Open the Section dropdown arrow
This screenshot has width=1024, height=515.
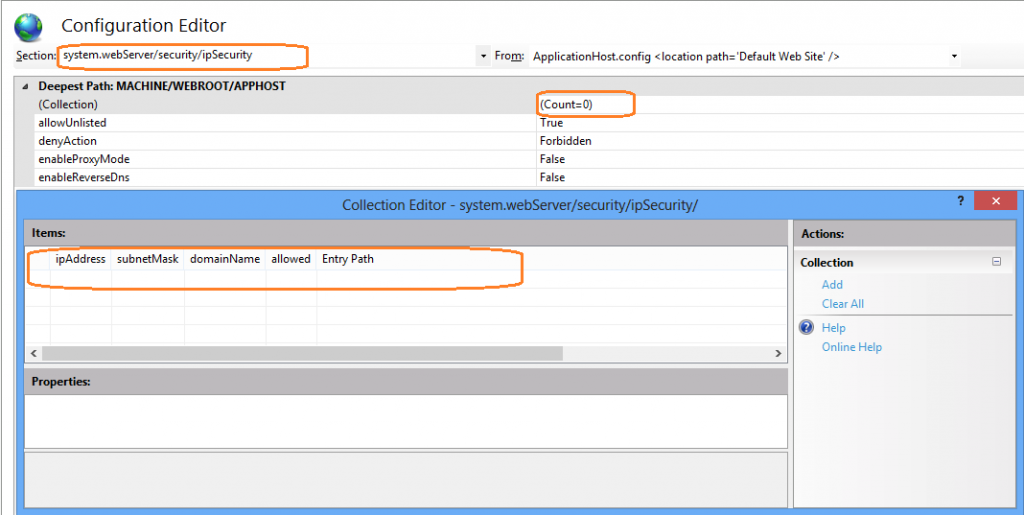coord(483,56)
